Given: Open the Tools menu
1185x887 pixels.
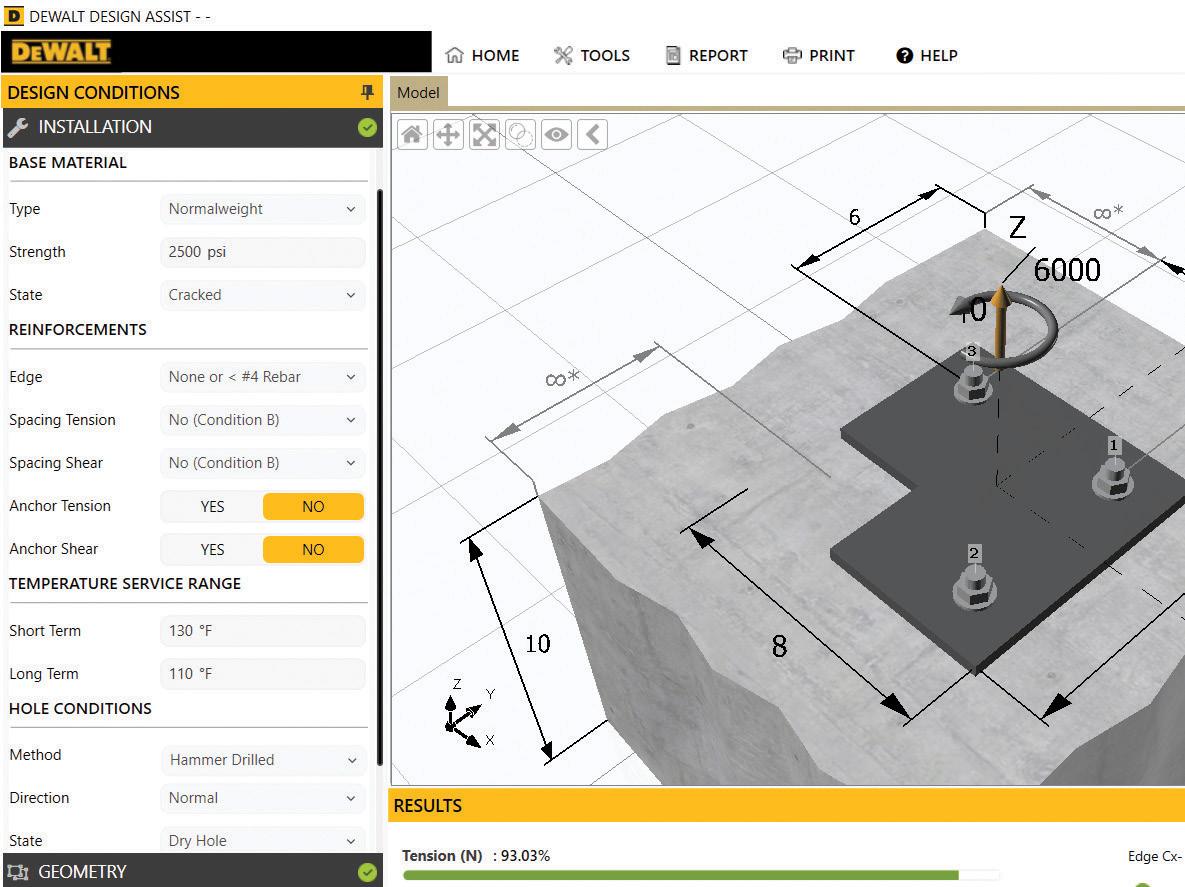Looking at the screenshot, I should tap(592, 55).
